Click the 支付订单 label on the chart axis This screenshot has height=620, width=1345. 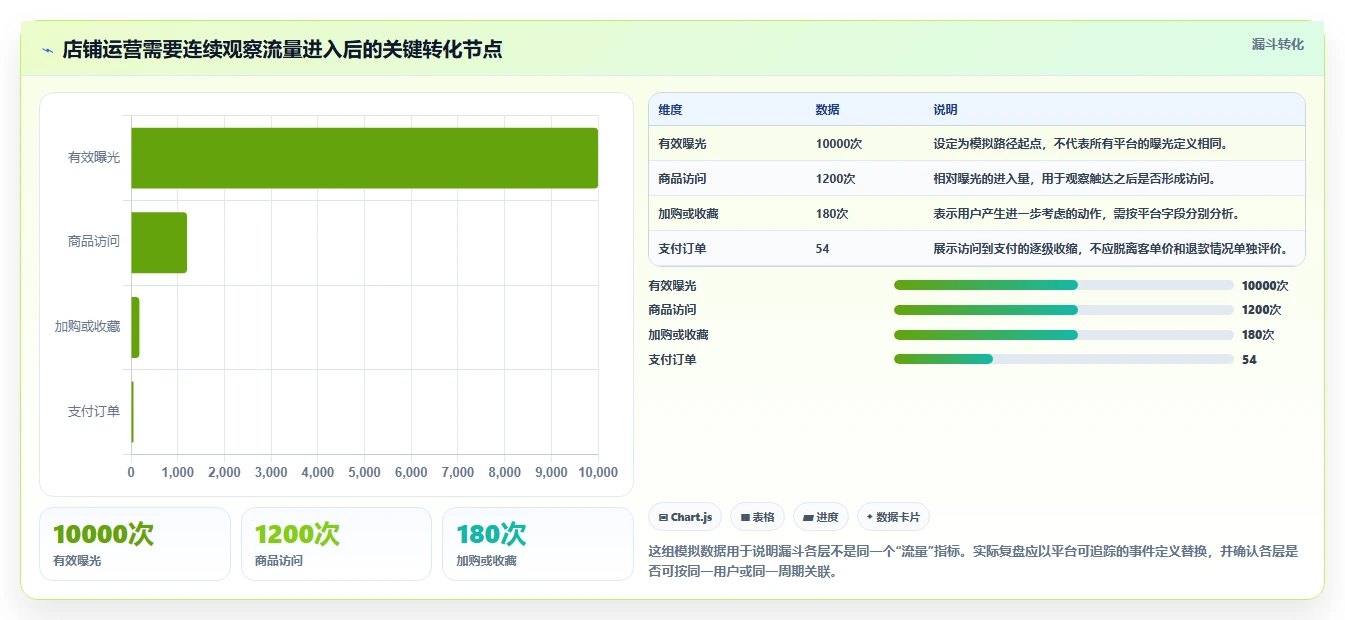(x=94, y=411)
